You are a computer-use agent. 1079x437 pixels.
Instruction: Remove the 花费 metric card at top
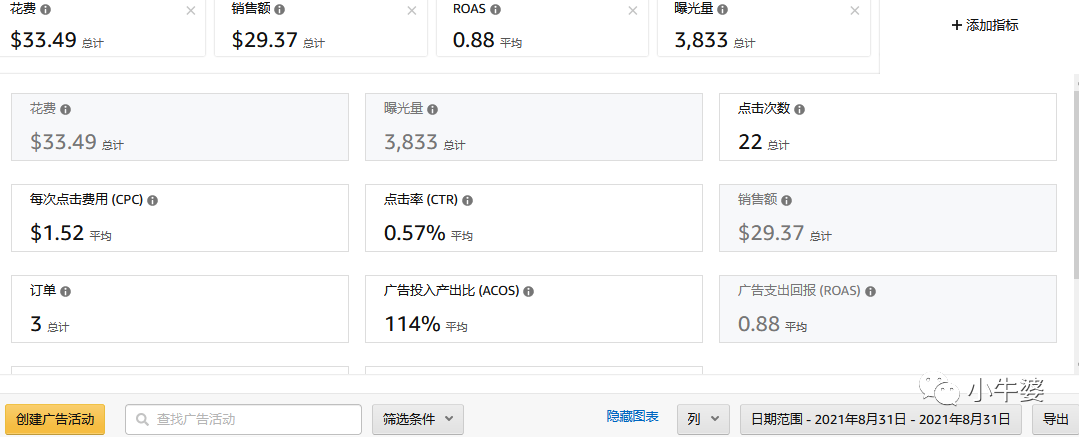pyautogui.click(x=191, y=11)
